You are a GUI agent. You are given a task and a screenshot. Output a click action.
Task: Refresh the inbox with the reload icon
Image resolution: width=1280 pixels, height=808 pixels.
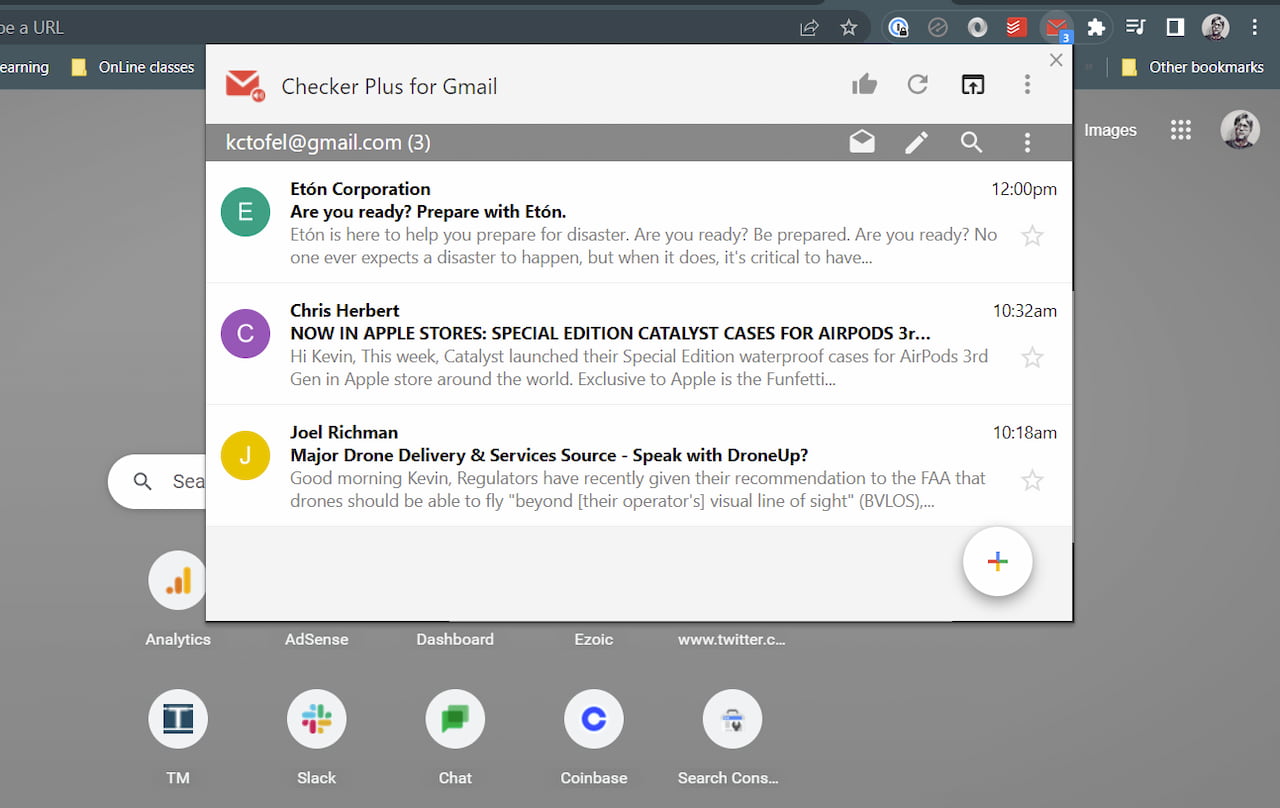click(x=917, y=85)
